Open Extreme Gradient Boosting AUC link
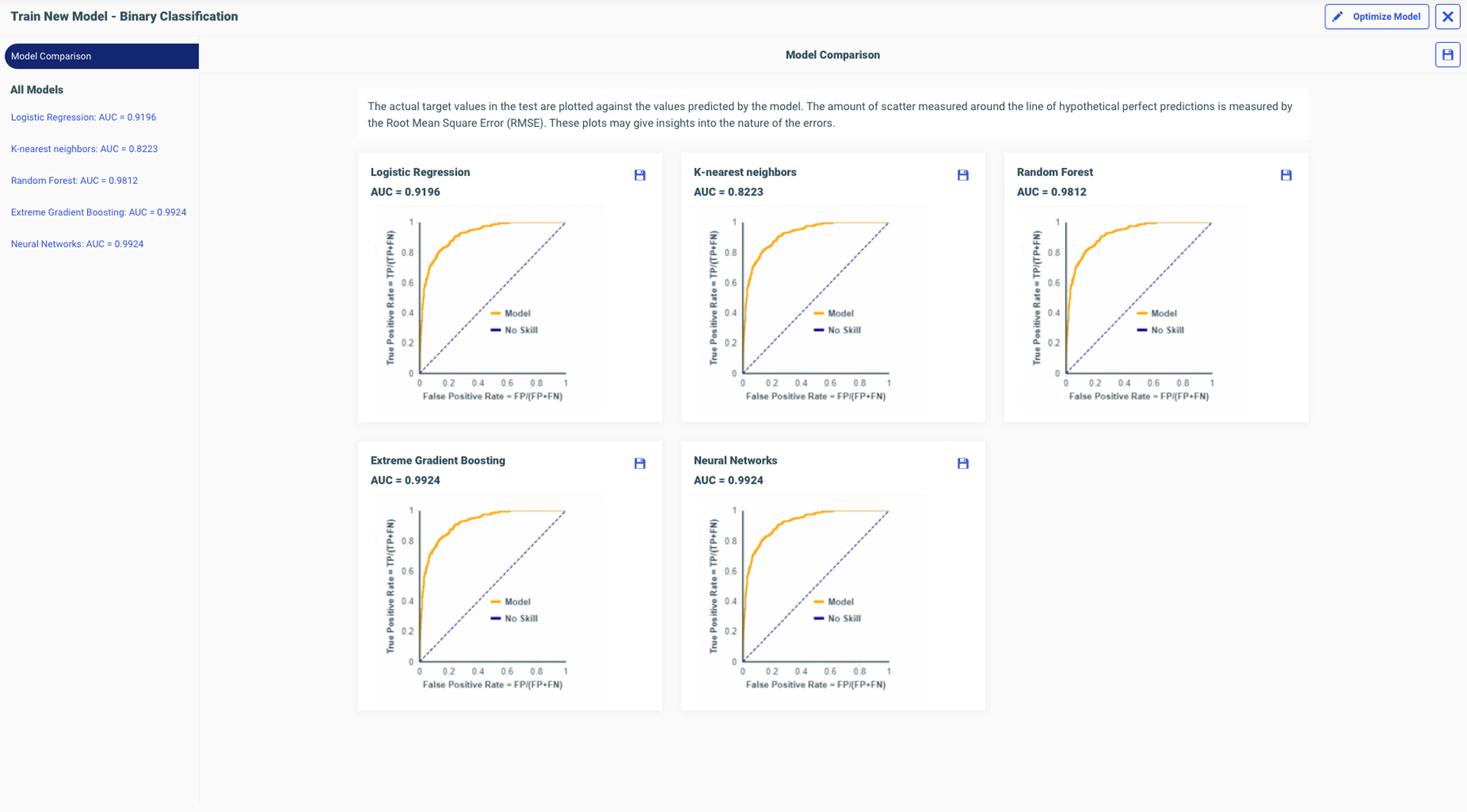 [x=99, y=212]
